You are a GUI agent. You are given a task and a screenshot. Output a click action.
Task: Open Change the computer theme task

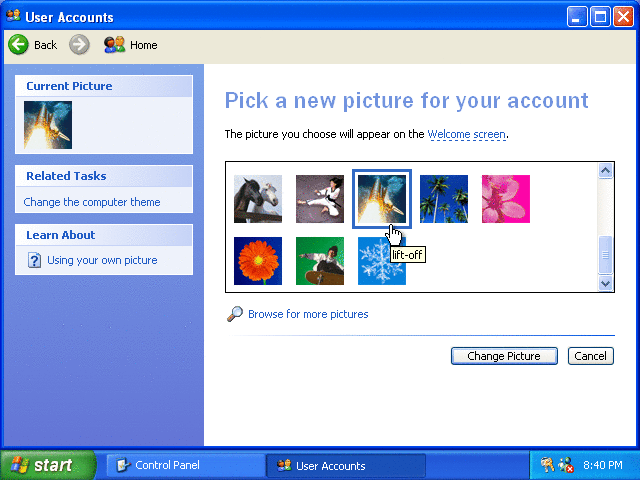pyautogui.click(x=92, y=202)
